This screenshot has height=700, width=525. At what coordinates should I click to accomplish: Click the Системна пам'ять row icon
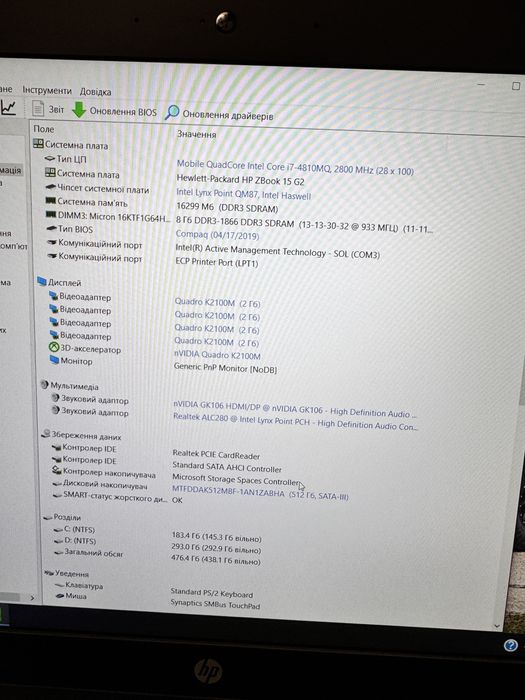51,201
